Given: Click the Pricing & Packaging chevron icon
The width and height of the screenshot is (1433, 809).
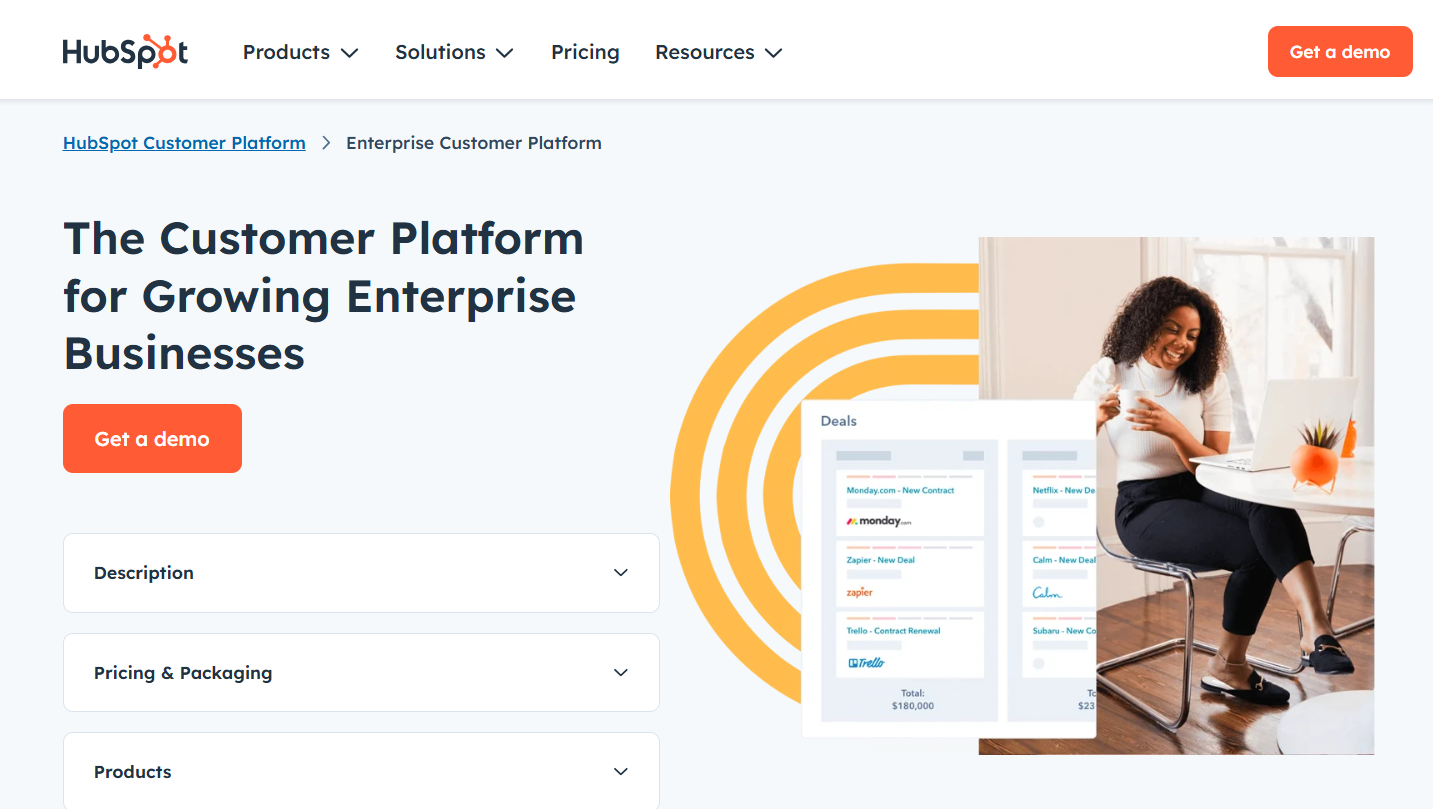Looking at the screenshot, I should pos(621,672).
